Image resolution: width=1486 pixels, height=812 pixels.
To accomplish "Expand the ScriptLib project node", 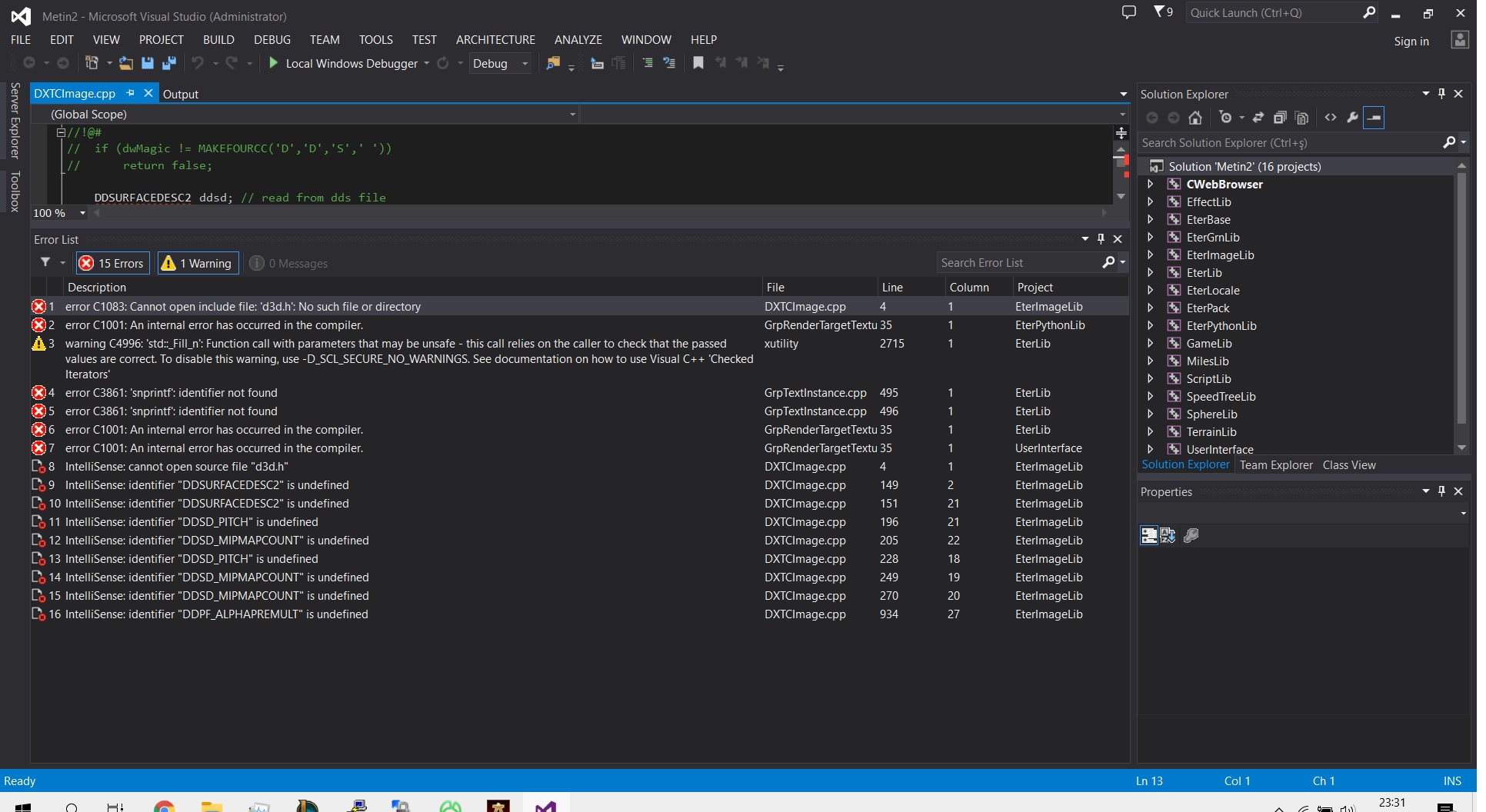I will click(1151, 378).
